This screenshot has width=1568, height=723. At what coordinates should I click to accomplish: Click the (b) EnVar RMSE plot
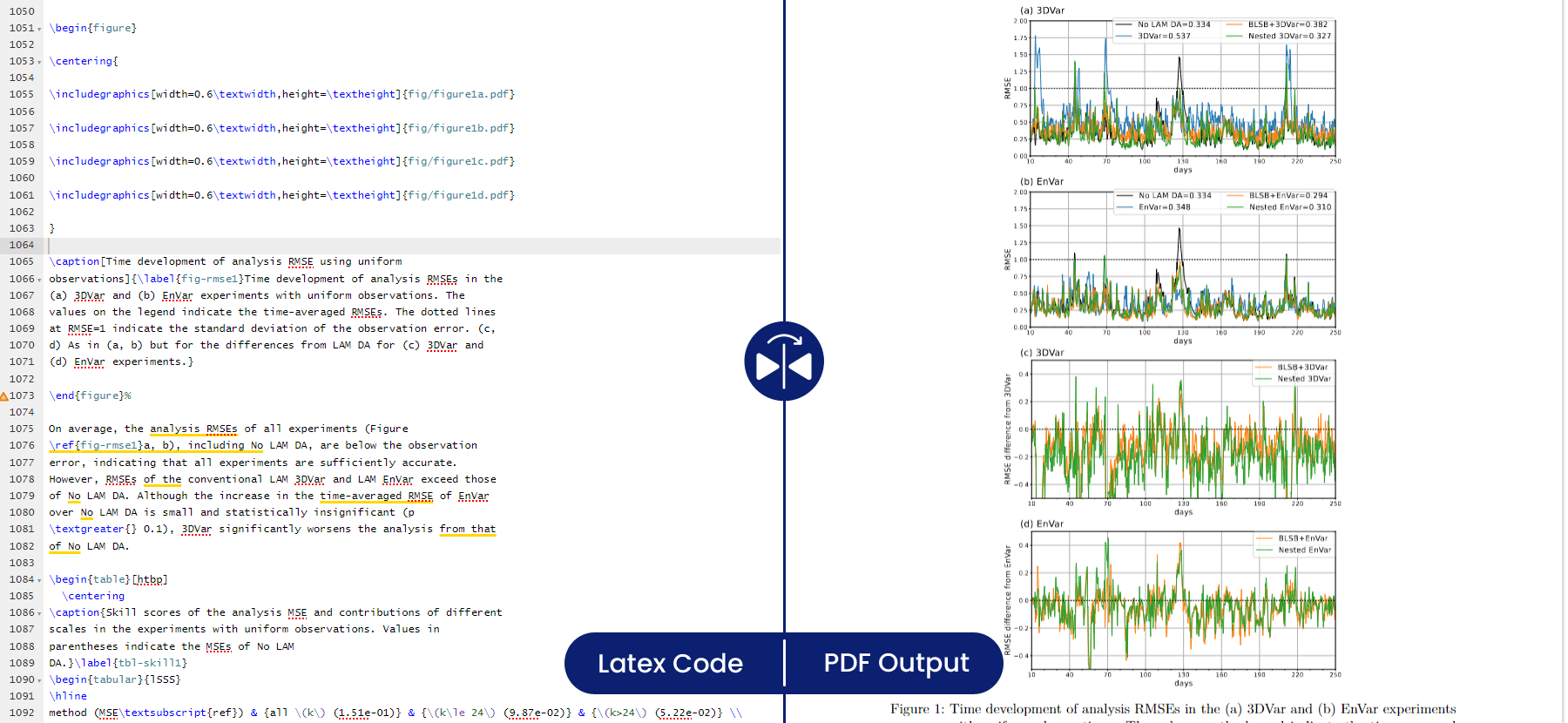tap(1182, 260)
